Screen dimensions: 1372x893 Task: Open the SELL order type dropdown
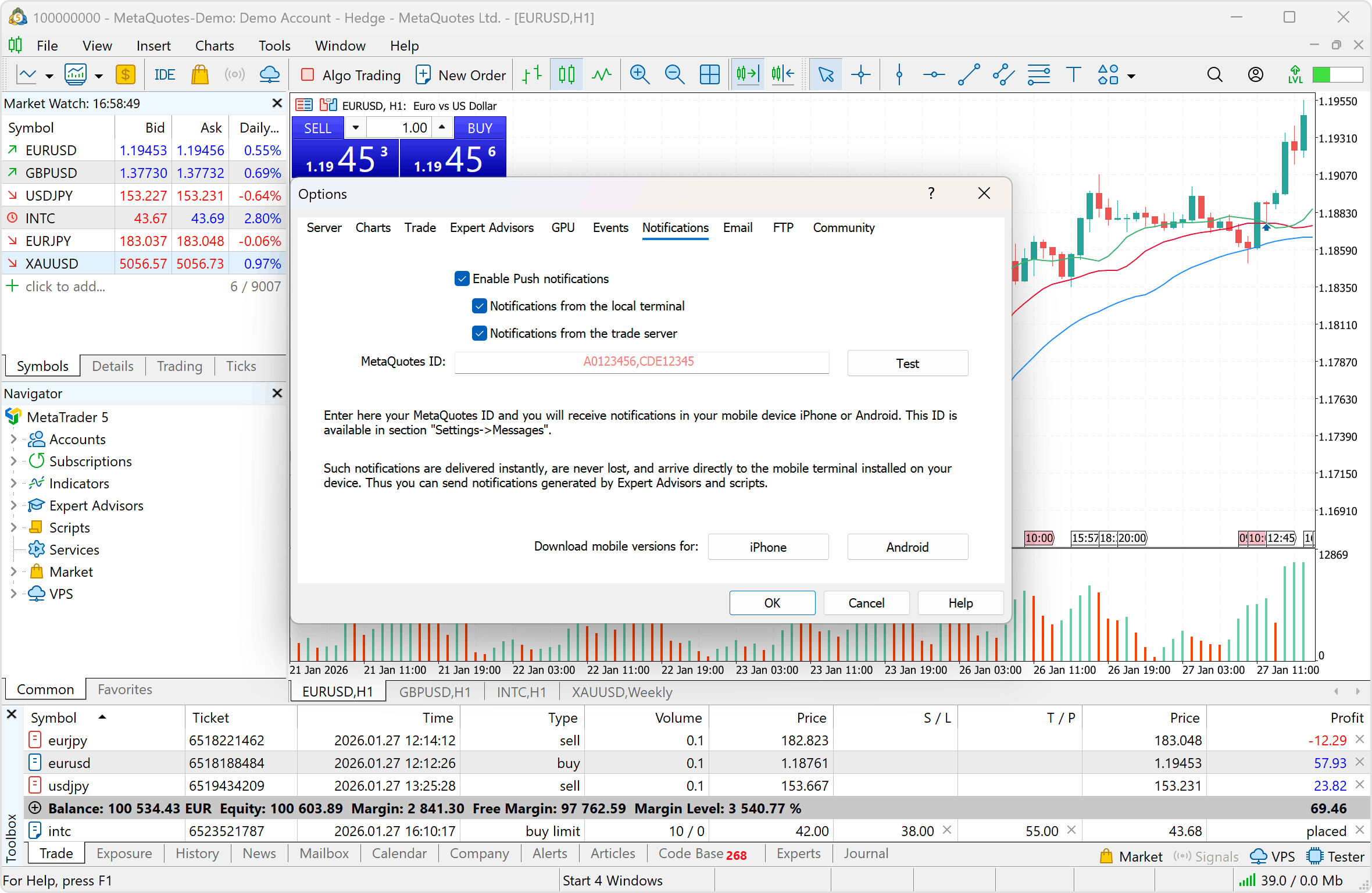click(x=355, y=127)
